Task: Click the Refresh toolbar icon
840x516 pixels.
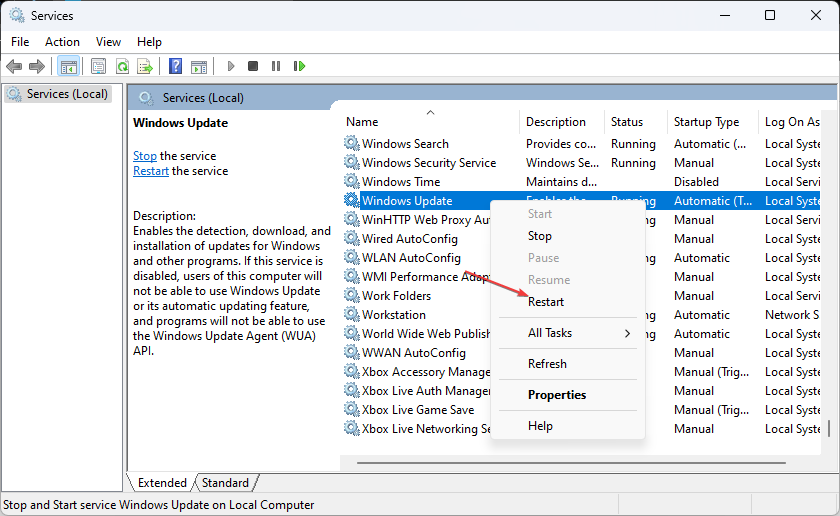Action: (x=122, y=66)
